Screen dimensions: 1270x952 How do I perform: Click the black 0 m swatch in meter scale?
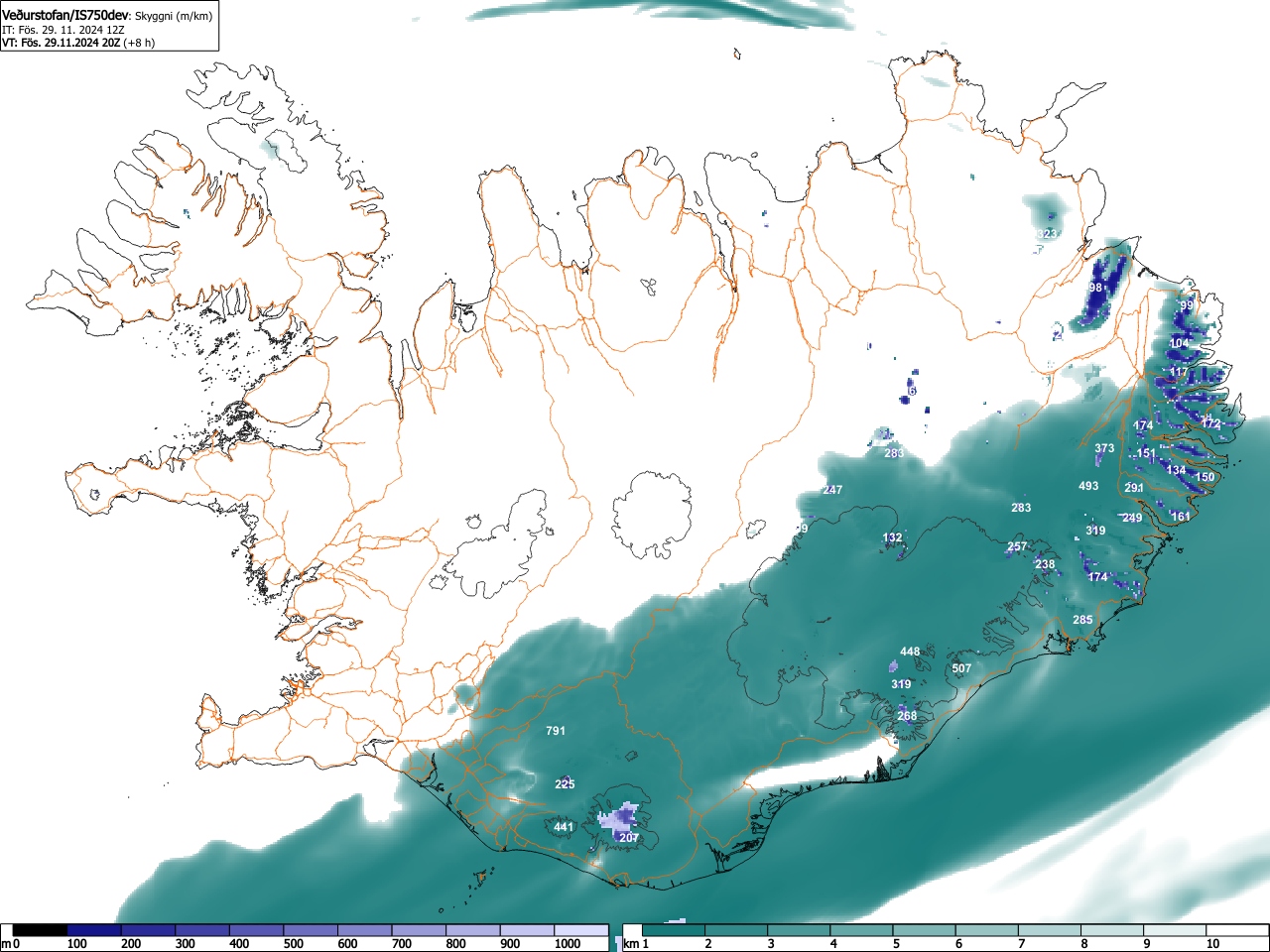pyautogui.click(x=41, y=930)
